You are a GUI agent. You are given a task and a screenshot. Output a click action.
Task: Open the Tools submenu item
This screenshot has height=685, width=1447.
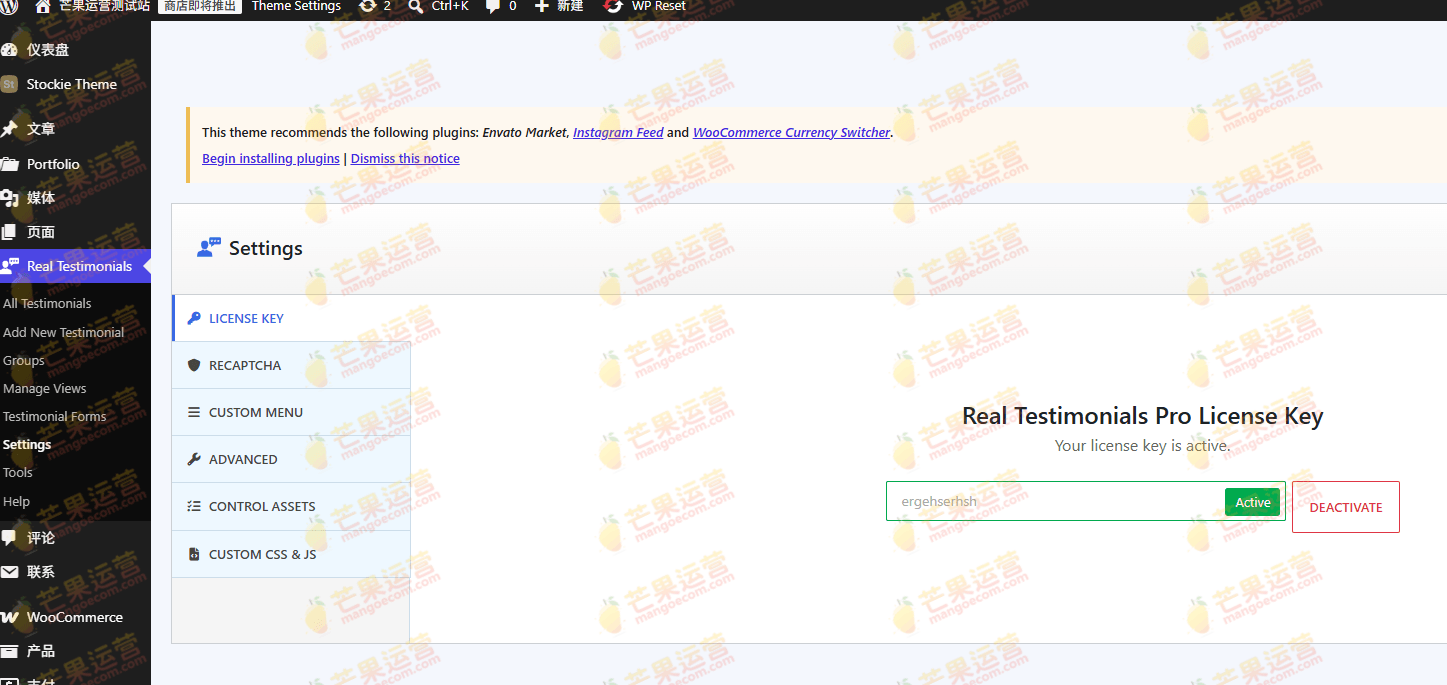[x=18, y=472]
